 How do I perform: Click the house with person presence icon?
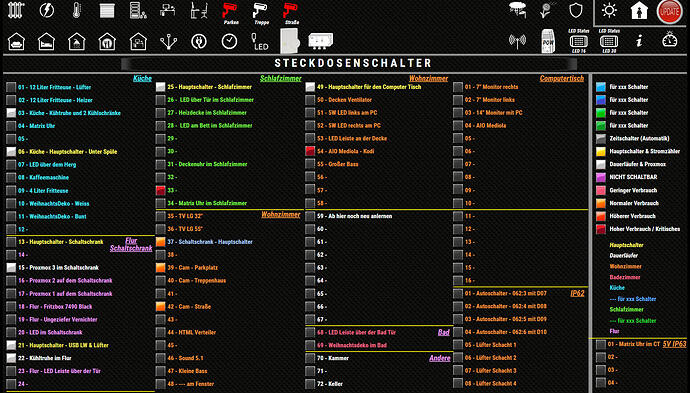click(x=639, y=11)
